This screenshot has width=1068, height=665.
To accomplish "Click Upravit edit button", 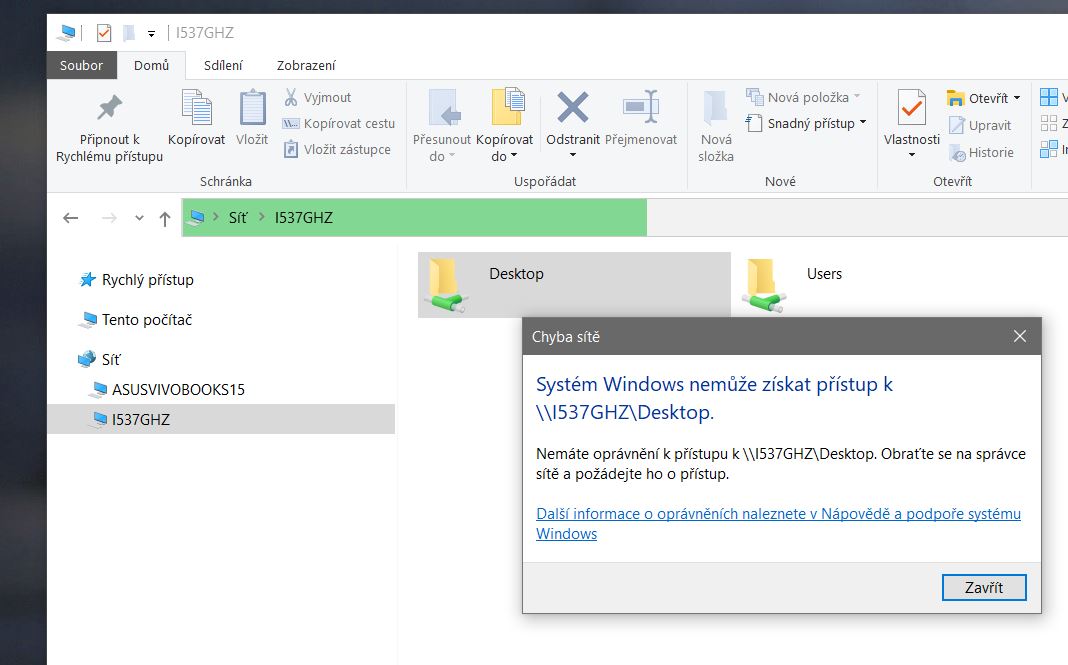I will 981,125.
